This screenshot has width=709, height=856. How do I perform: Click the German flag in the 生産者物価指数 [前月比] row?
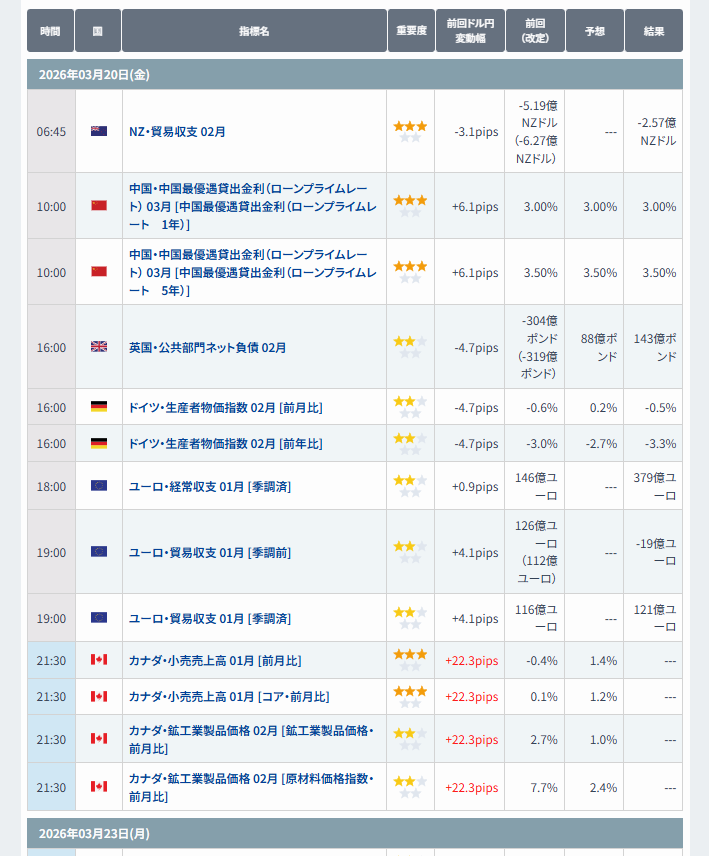(99, 407)
